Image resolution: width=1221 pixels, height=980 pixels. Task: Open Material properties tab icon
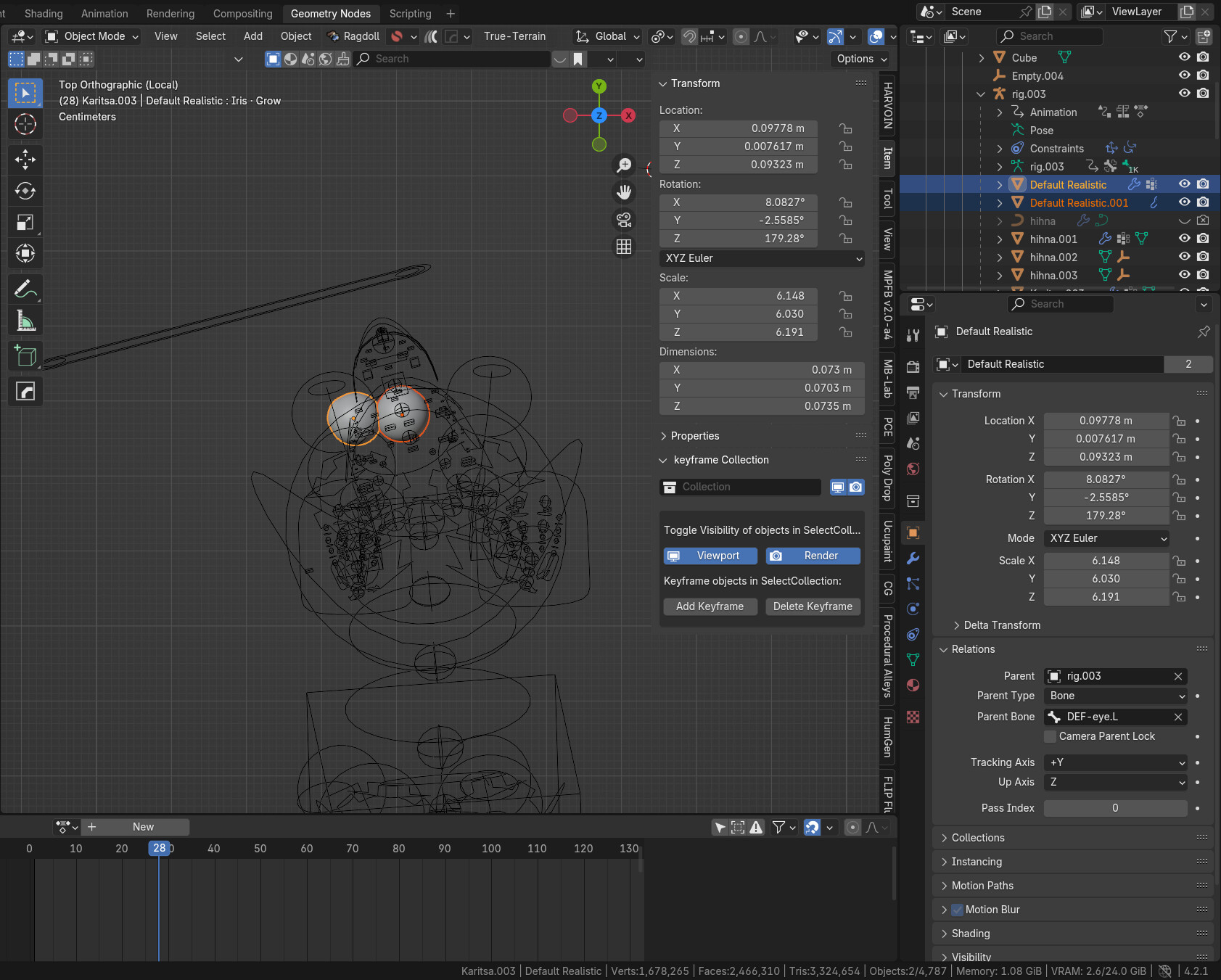click(x=913, y=685)
